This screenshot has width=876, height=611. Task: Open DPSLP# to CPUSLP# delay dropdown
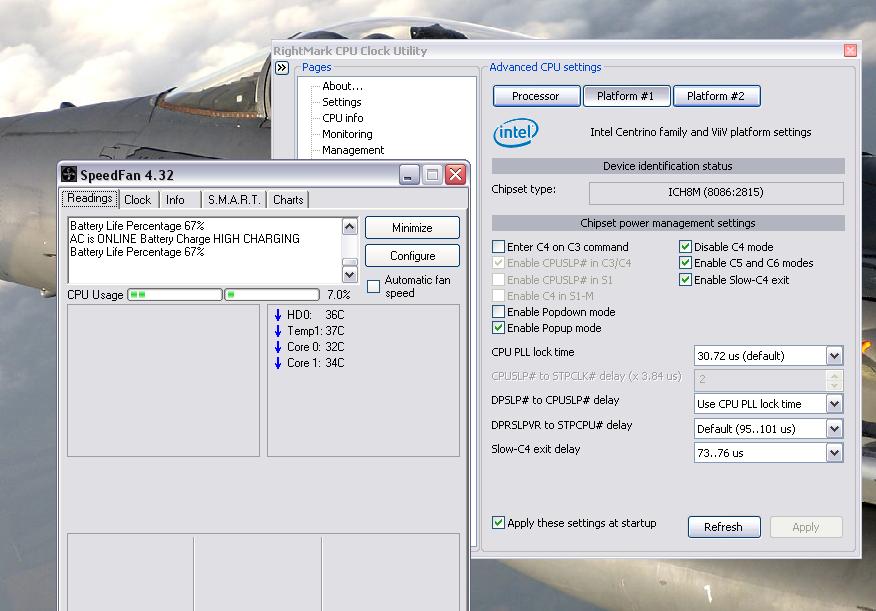834,404
